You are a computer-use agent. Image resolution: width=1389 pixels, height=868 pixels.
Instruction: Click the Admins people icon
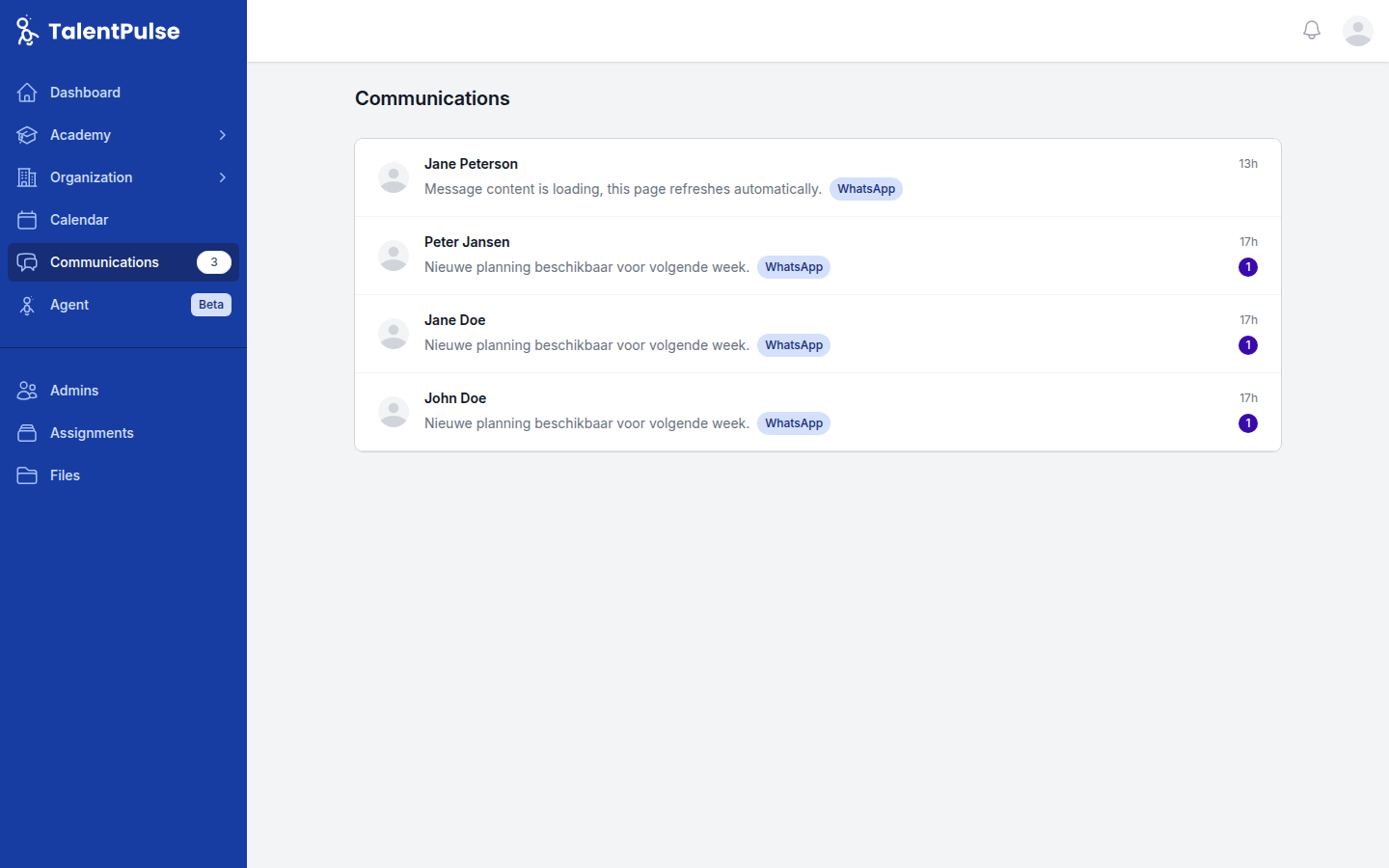[27, 391]
